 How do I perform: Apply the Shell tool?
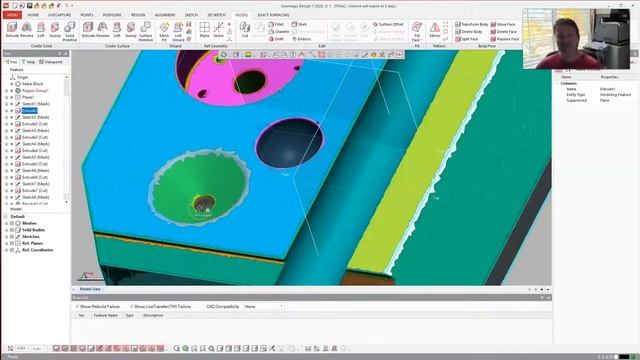[x=299, y=24]
